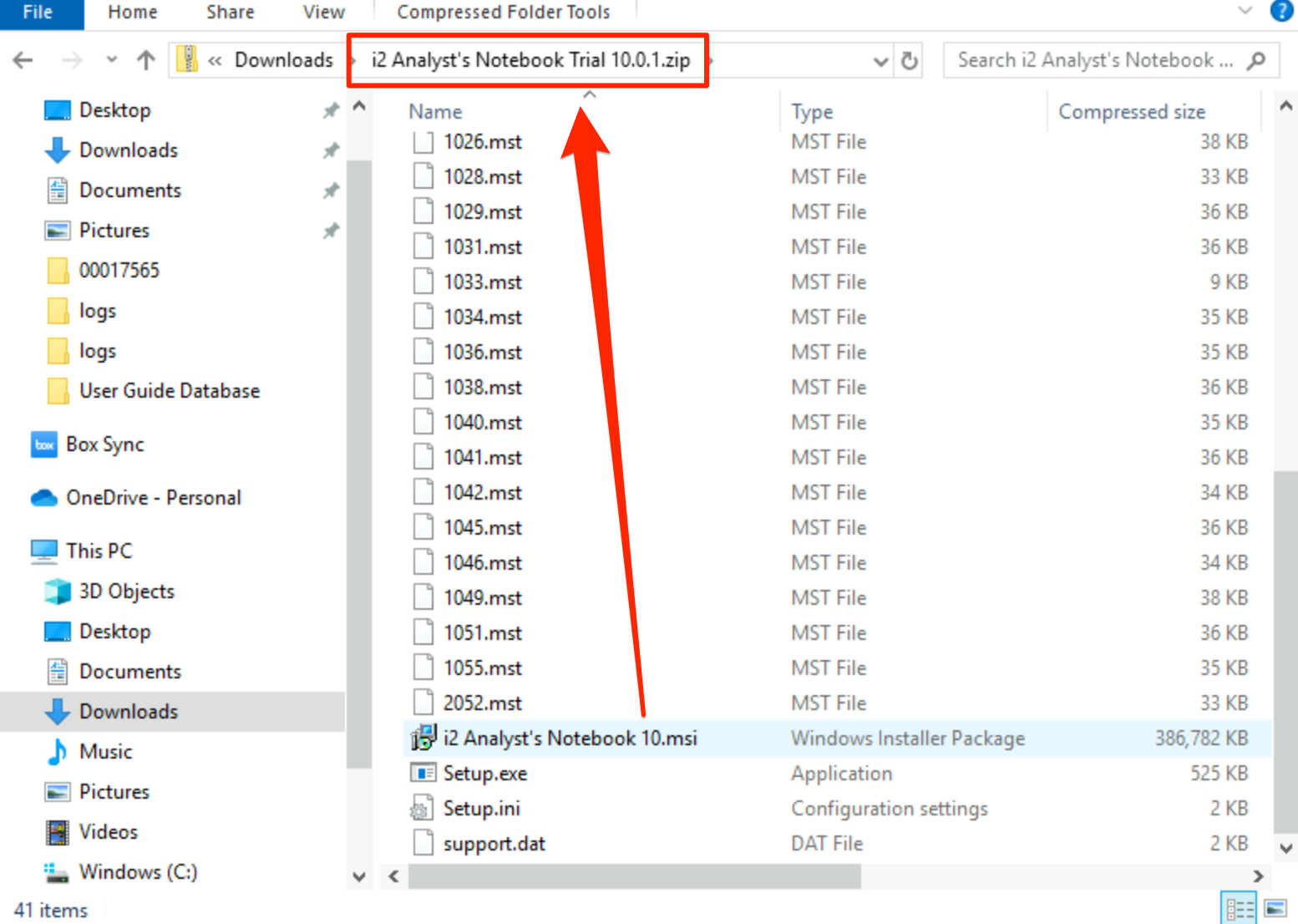Open the Downloads breadcrumb chevron
1298x924 pixels.
point(352,59)
